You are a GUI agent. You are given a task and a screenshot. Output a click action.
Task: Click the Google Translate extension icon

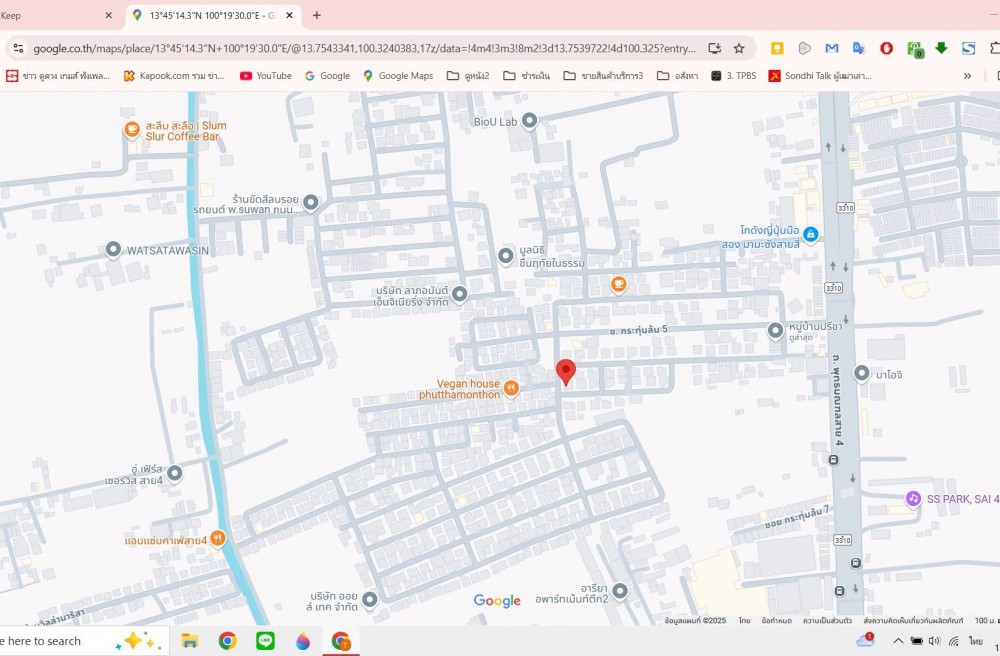click(x=859, y=48)
